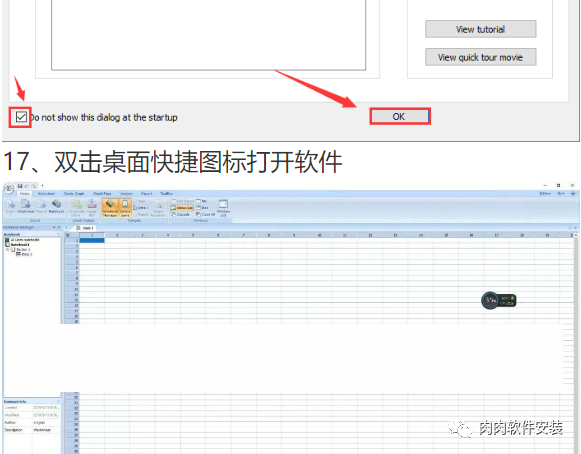Toggle the Gallery pane ribbon button
This screenshot has width=581, height=454.
click(125, 208)
